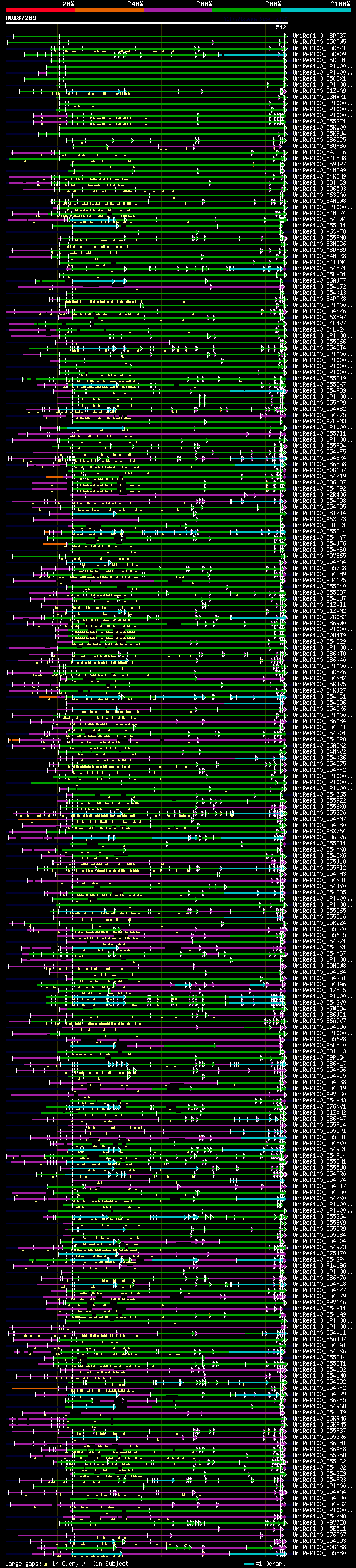This screenshot has height=1568, width=356.
Task: Open hit UniRef100_B3N5G6
Action: [319, 244]
